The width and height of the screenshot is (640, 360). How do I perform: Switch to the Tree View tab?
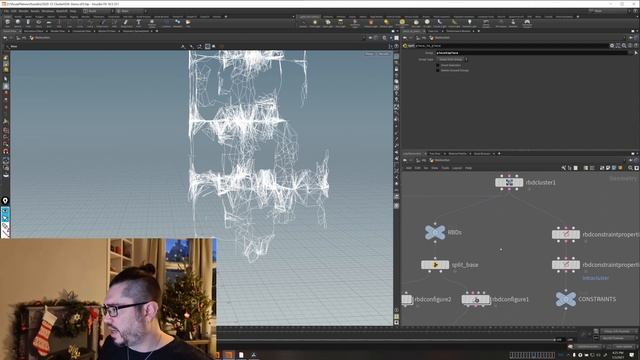click(x=435, y=154)
